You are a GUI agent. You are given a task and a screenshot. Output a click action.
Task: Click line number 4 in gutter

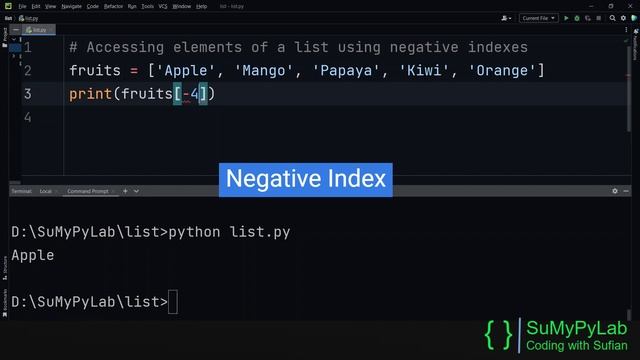pos(27,118)
